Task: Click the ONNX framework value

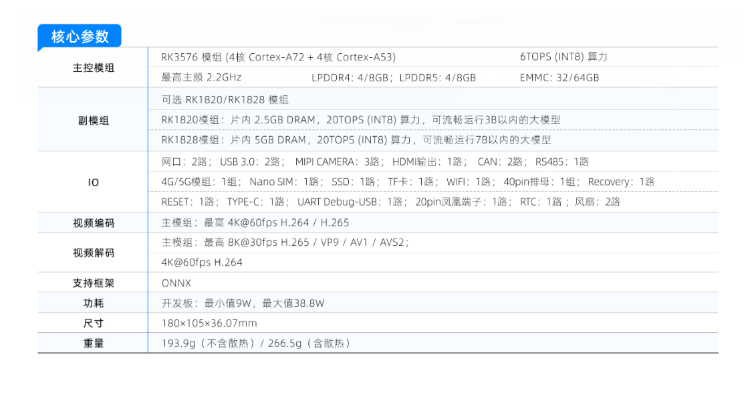Action: tap(176, 284)
